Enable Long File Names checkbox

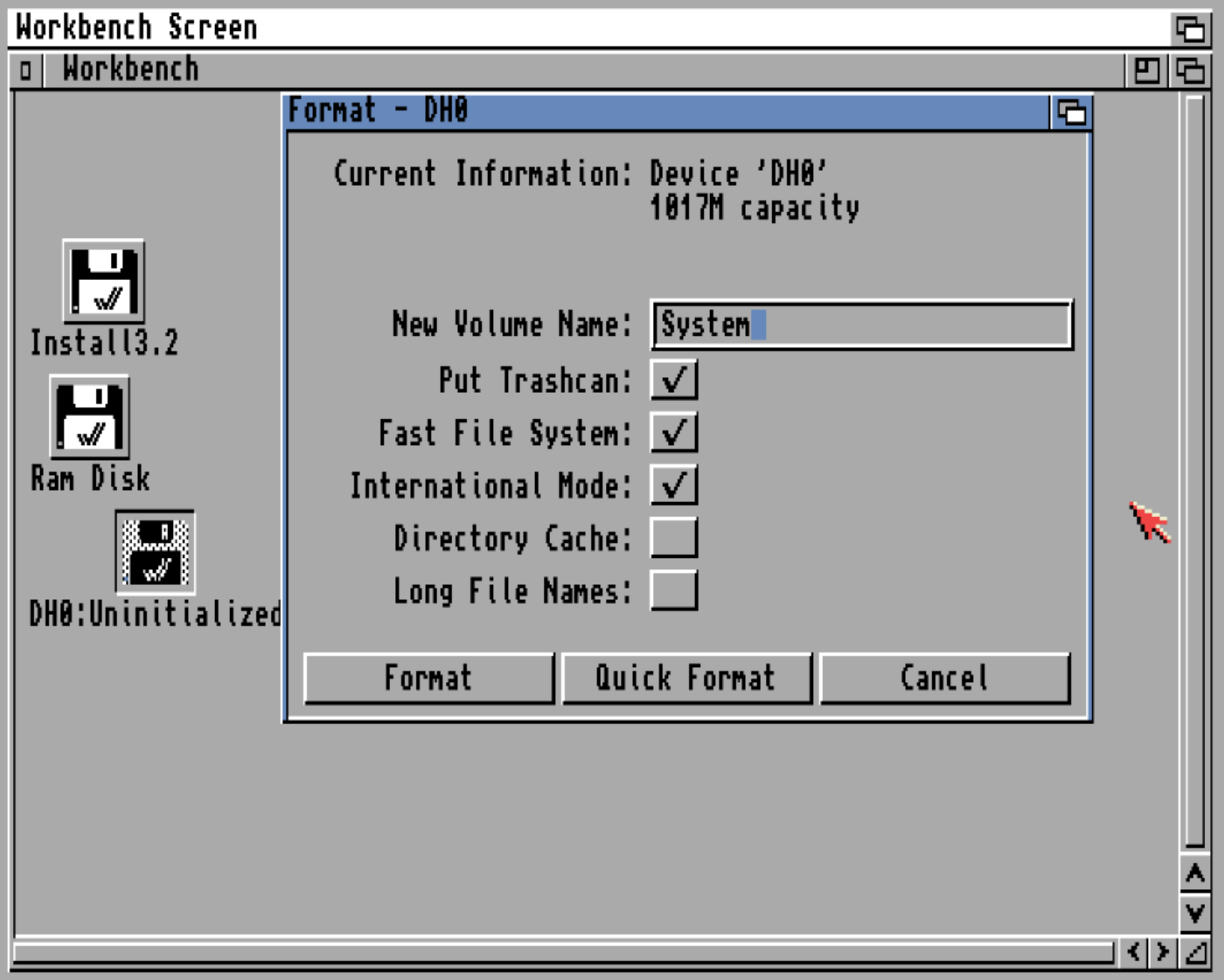click(x=674, y=591)
